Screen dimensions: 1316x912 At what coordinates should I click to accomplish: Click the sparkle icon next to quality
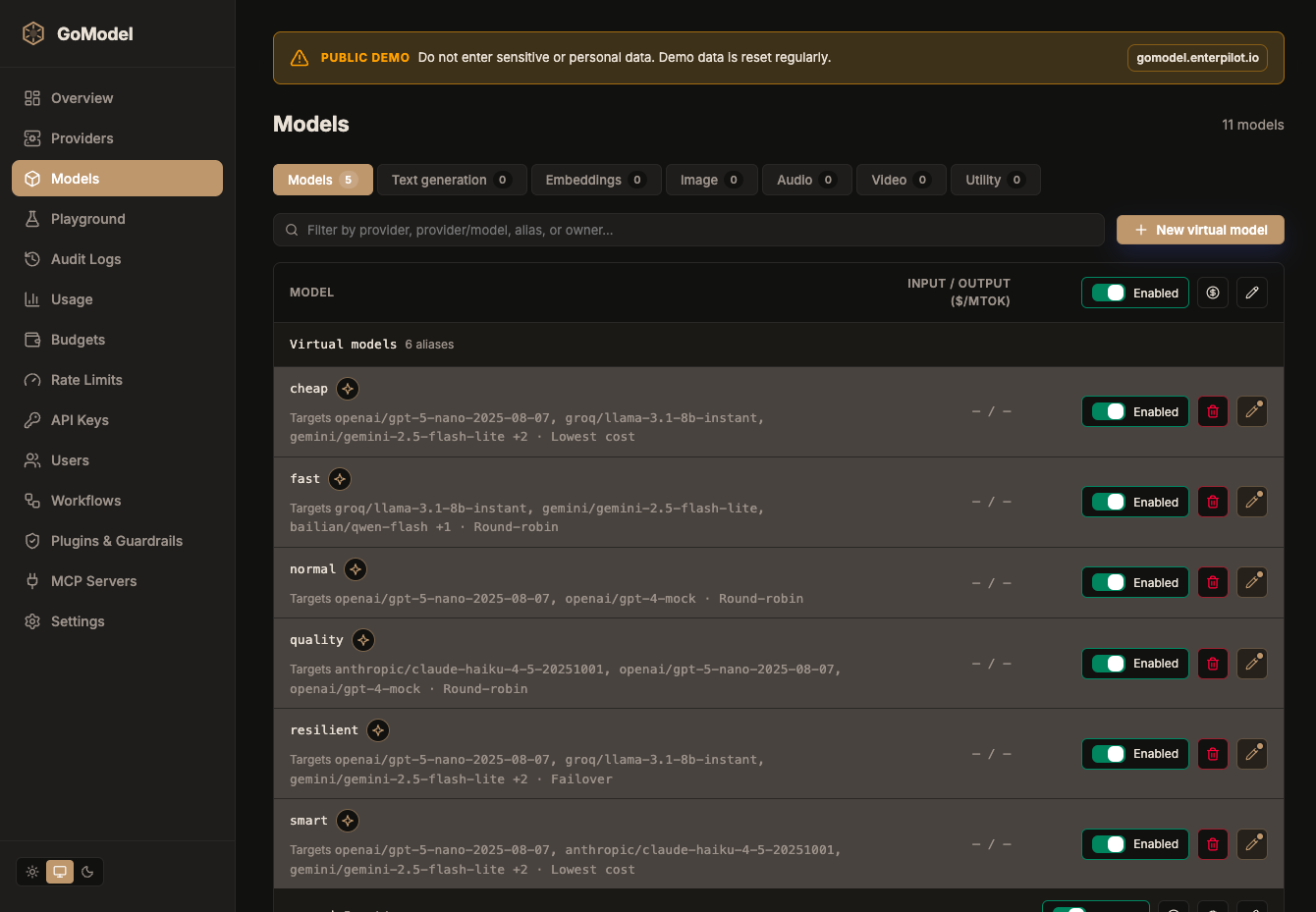pyautogui.click(x=363, y=640)
